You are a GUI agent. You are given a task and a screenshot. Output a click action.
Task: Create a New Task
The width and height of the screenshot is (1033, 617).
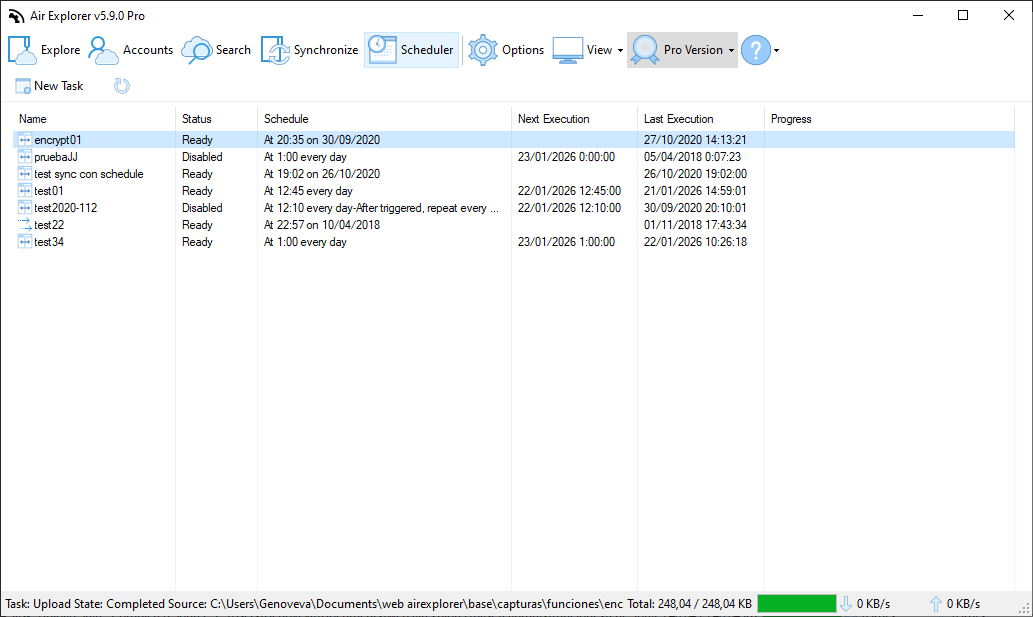click(x=48, y=86)
